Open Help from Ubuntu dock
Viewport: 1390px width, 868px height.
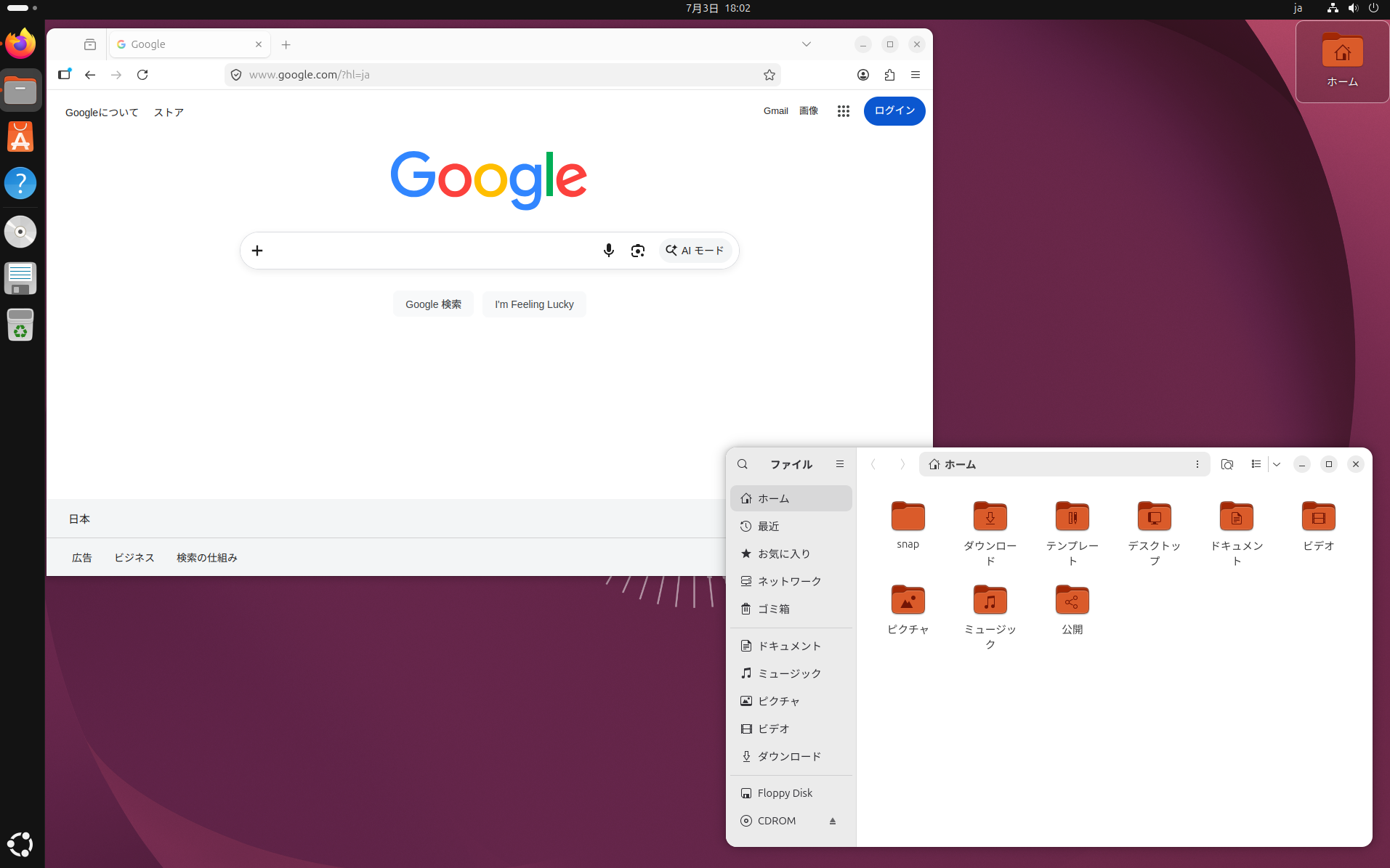[20, 183]
